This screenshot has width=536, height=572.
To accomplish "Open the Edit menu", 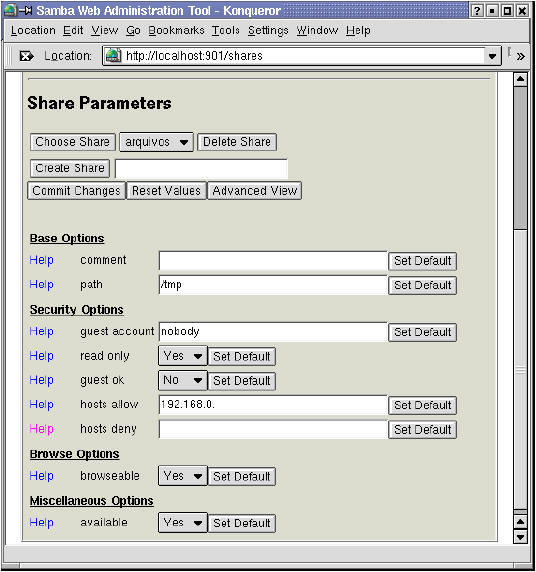I will [73, 30].
